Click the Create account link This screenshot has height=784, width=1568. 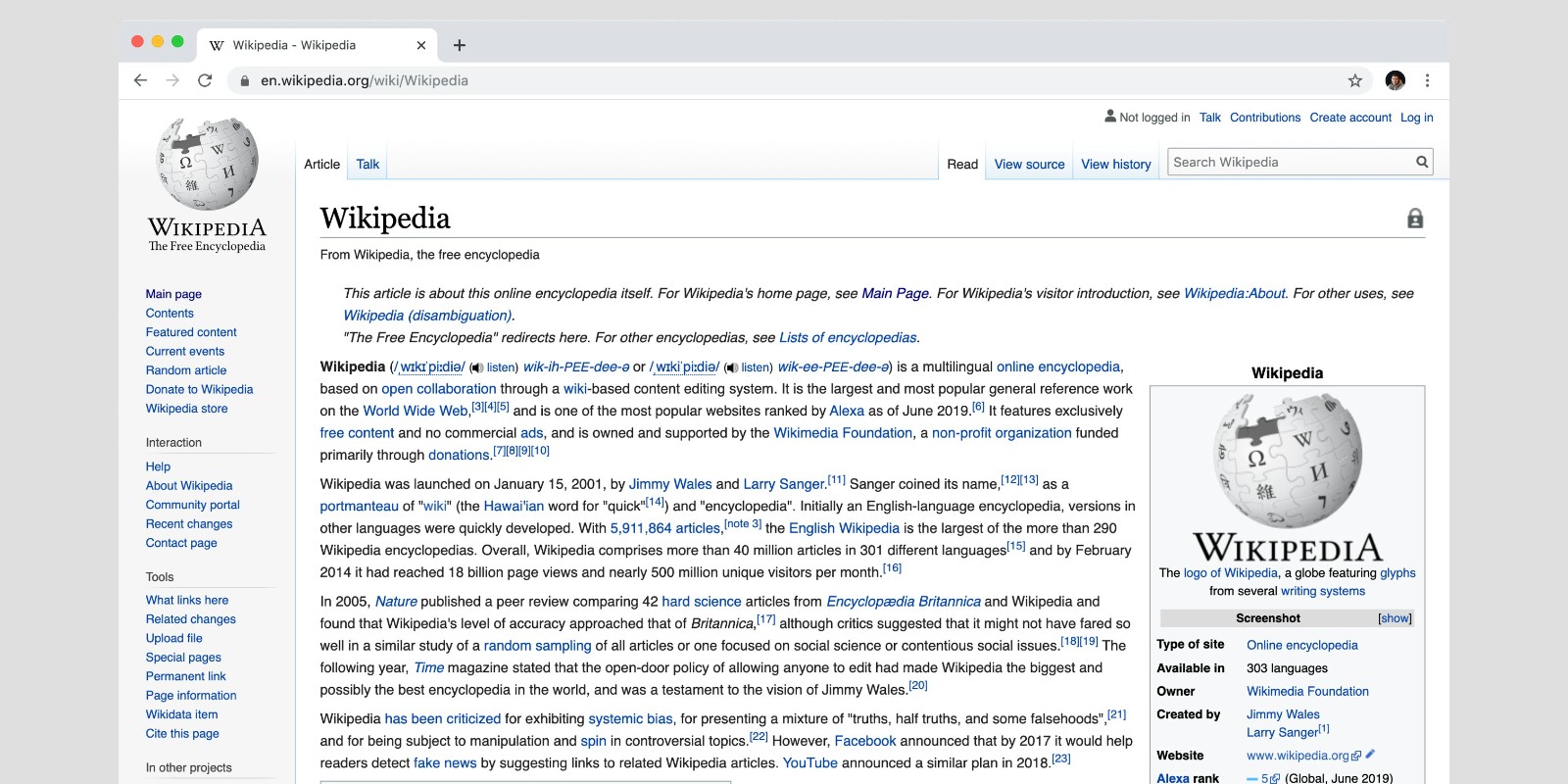pyautogui.click(x=1350, y=118)
